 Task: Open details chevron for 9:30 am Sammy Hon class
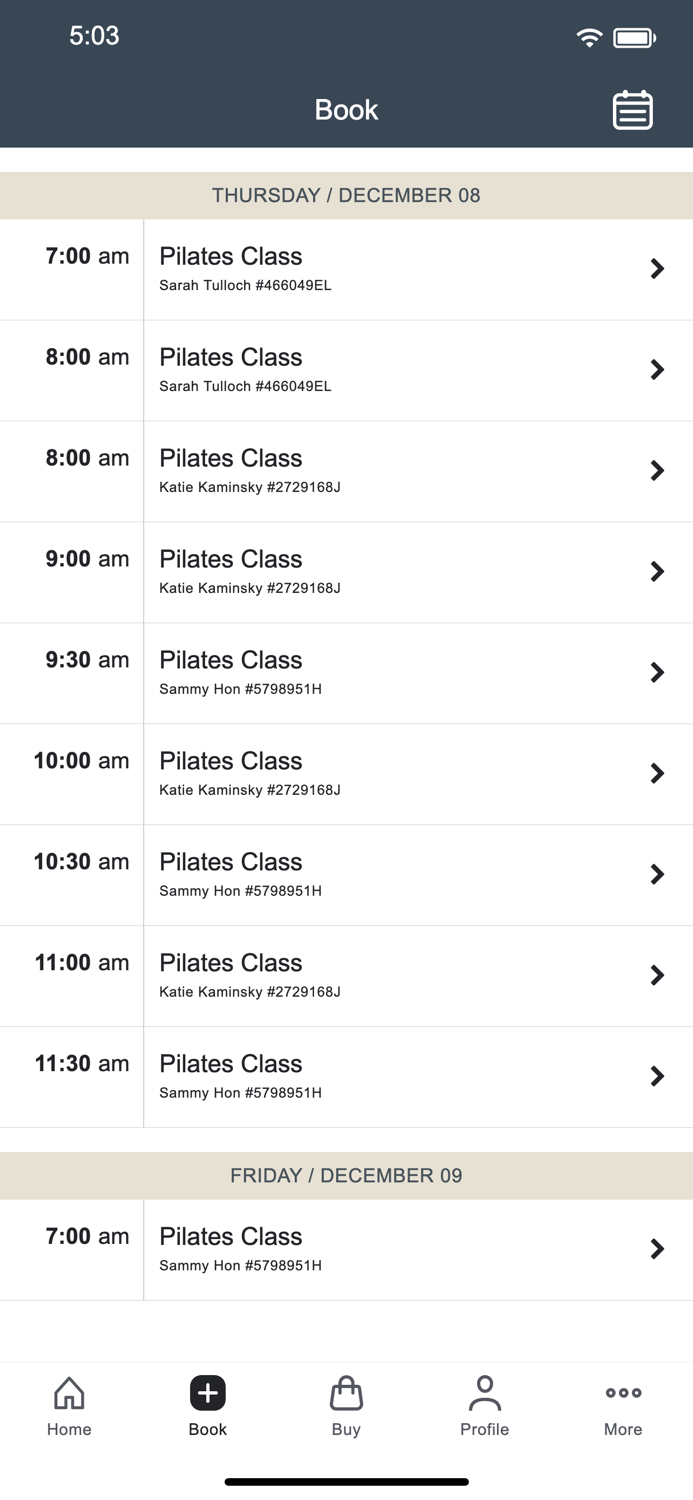coord(657,672)
